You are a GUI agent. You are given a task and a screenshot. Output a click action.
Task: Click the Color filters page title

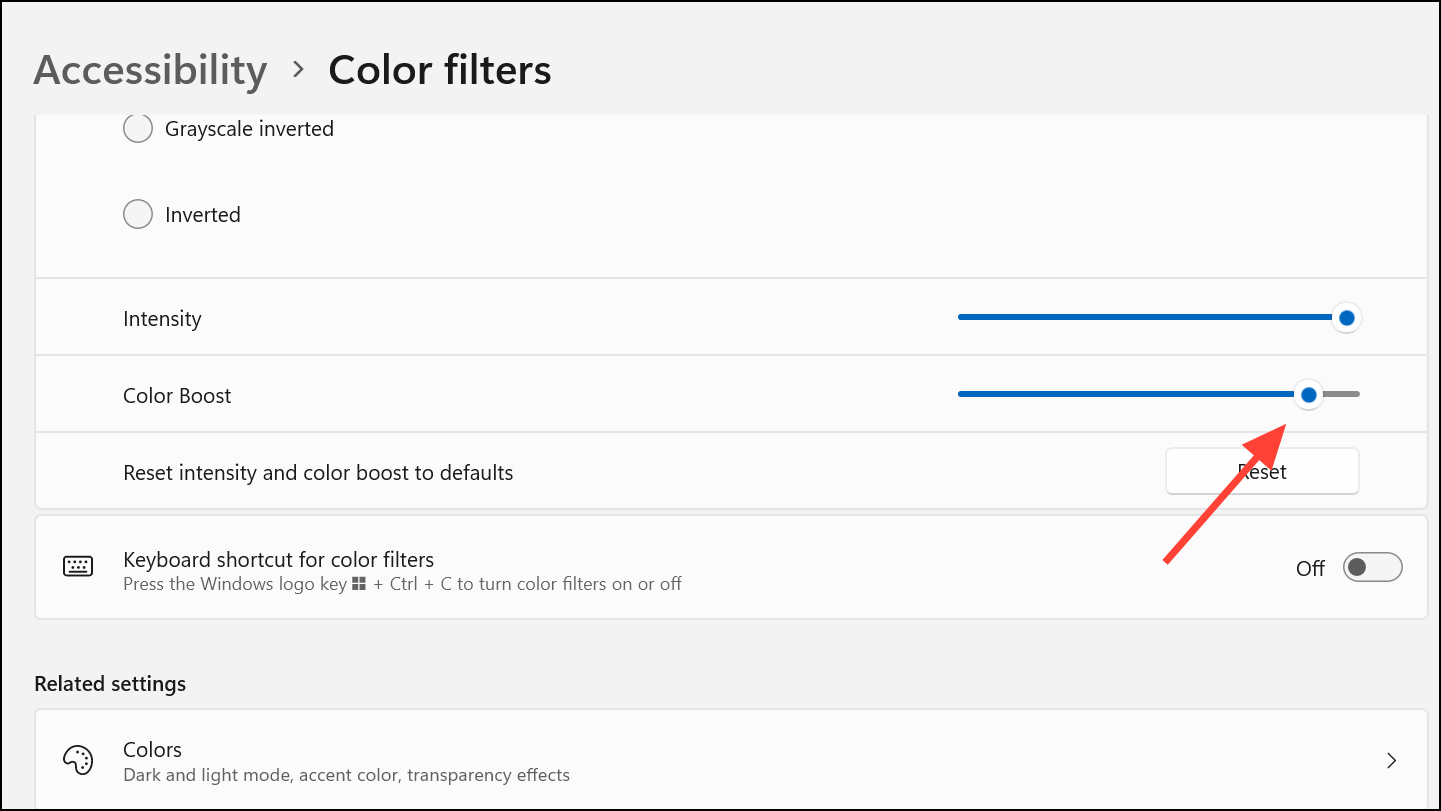pyautogui.click(x=440, y=70)
